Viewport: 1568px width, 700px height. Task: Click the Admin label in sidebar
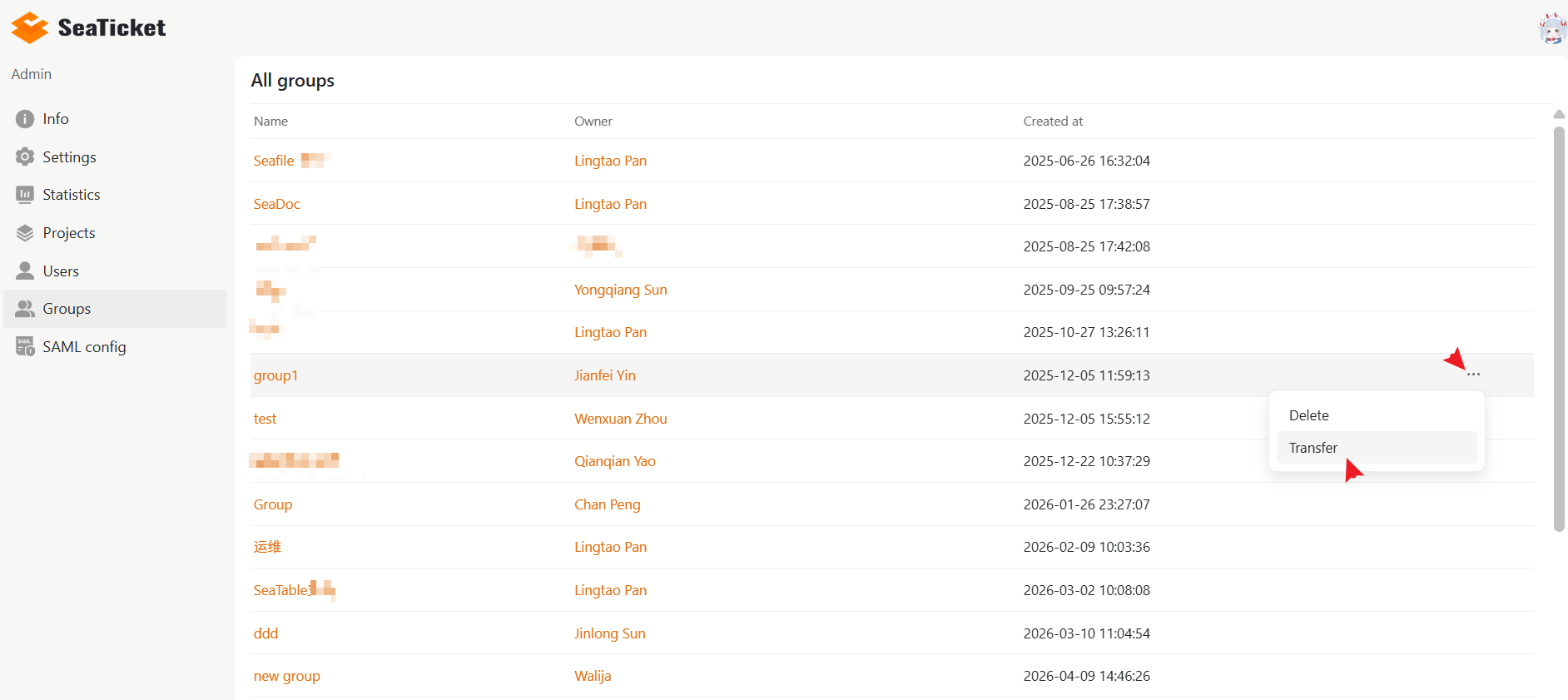tap(32, 74)
